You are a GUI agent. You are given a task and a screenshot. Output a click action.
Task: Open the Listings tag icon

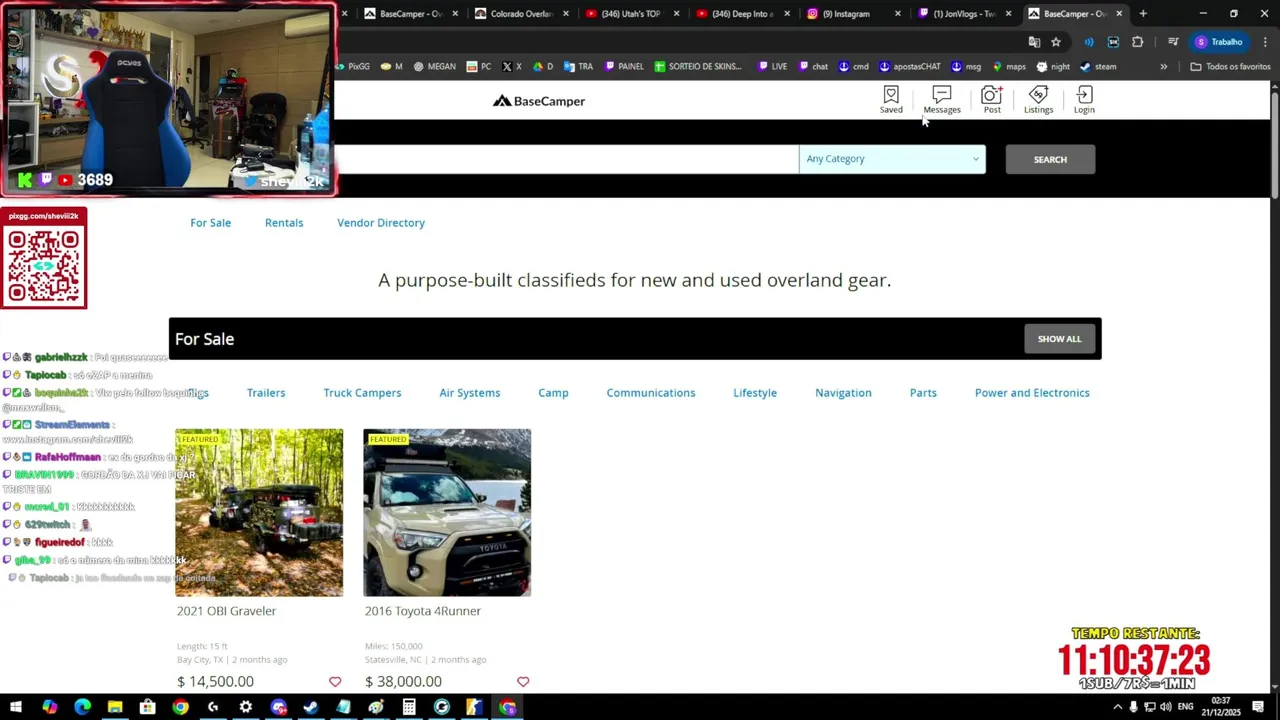1038,99
